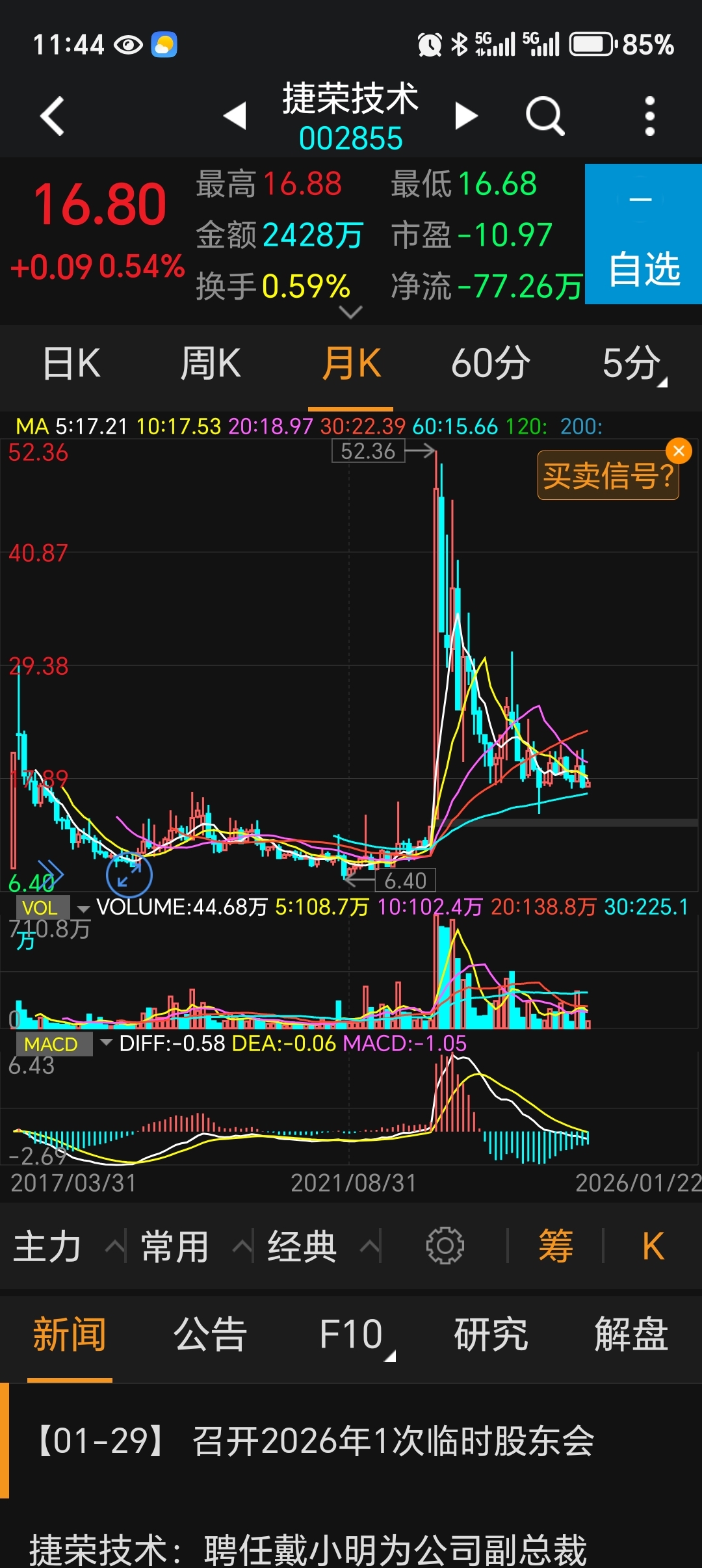The width and height of the screenshot is (702, 1568).
Task: Tap the VOLUME values line
Action: [x=393, y=907]
